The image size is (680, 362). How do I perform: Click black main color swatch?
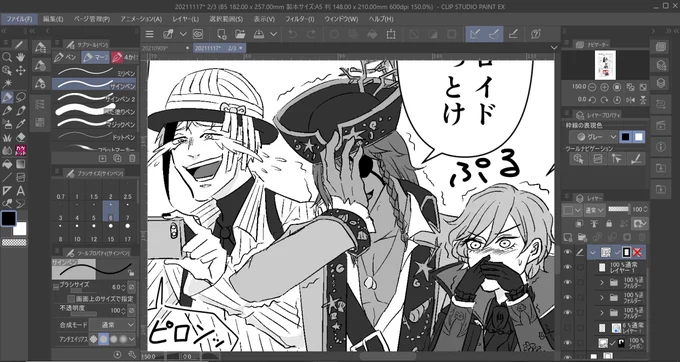tap(8, 219)
